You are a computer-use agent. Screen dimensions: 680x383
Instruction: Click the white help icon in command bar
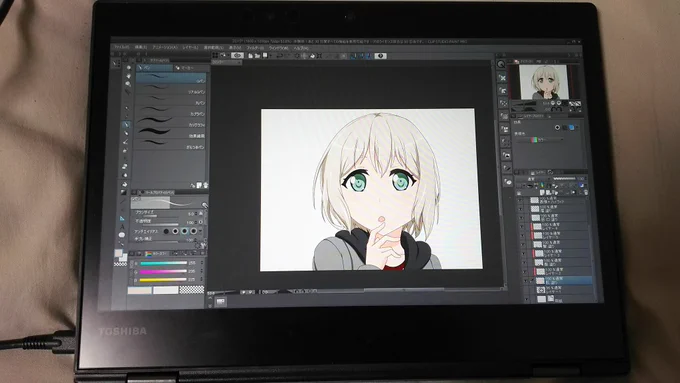click(x=380, y=56)
